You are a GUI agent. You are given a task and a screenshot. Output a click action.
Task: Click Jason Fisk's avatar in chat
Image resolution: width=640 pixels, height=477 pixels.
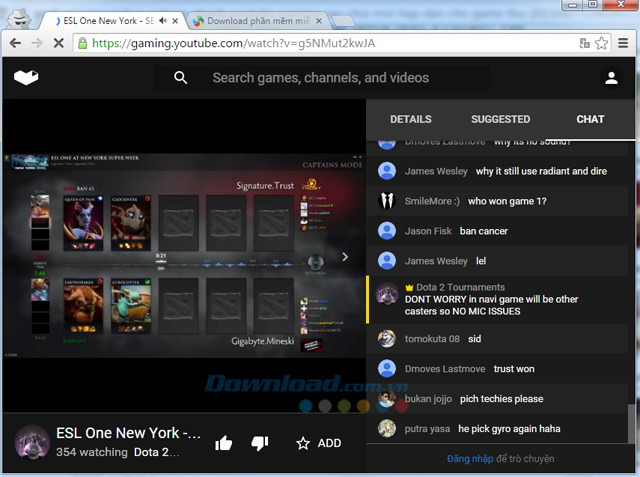pyautogui.click(x=387, y=231)
